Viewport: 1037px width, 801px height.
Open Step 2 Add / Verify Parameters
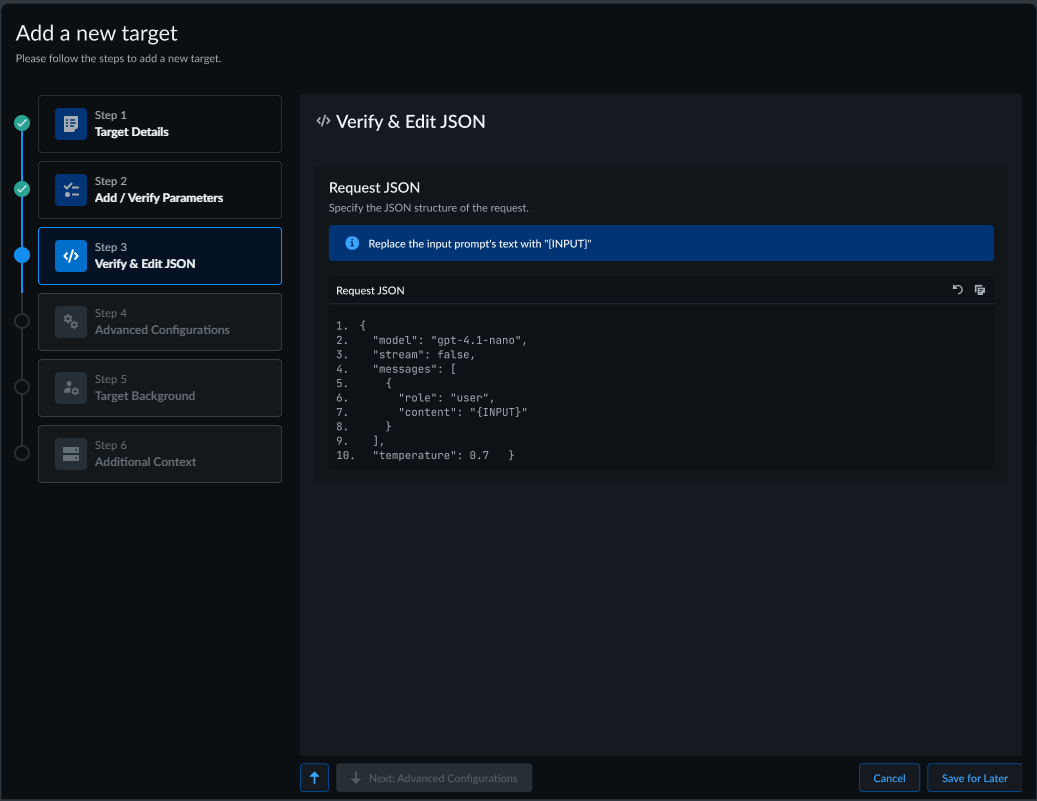[160, 190]
